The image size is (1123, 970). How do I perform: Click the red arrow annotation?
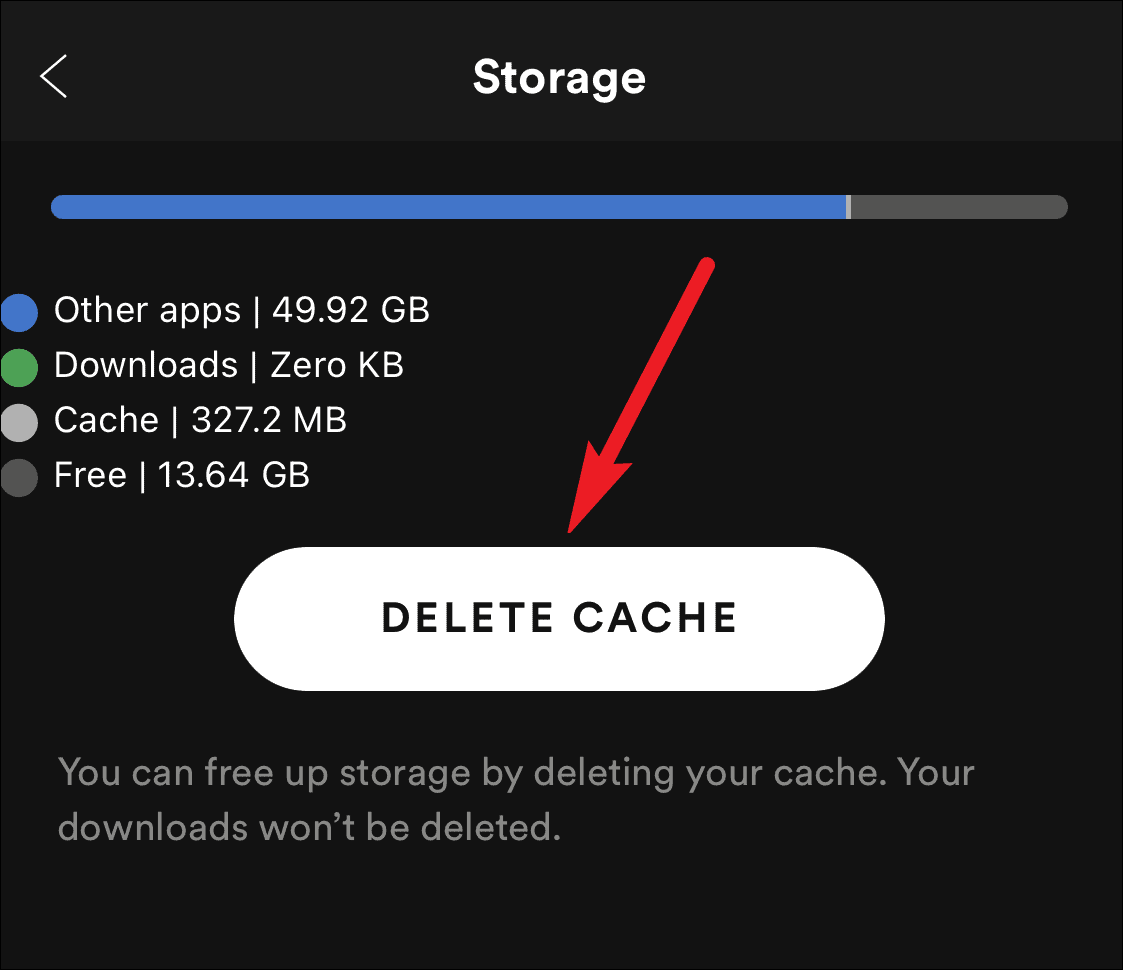pos(641,395)
